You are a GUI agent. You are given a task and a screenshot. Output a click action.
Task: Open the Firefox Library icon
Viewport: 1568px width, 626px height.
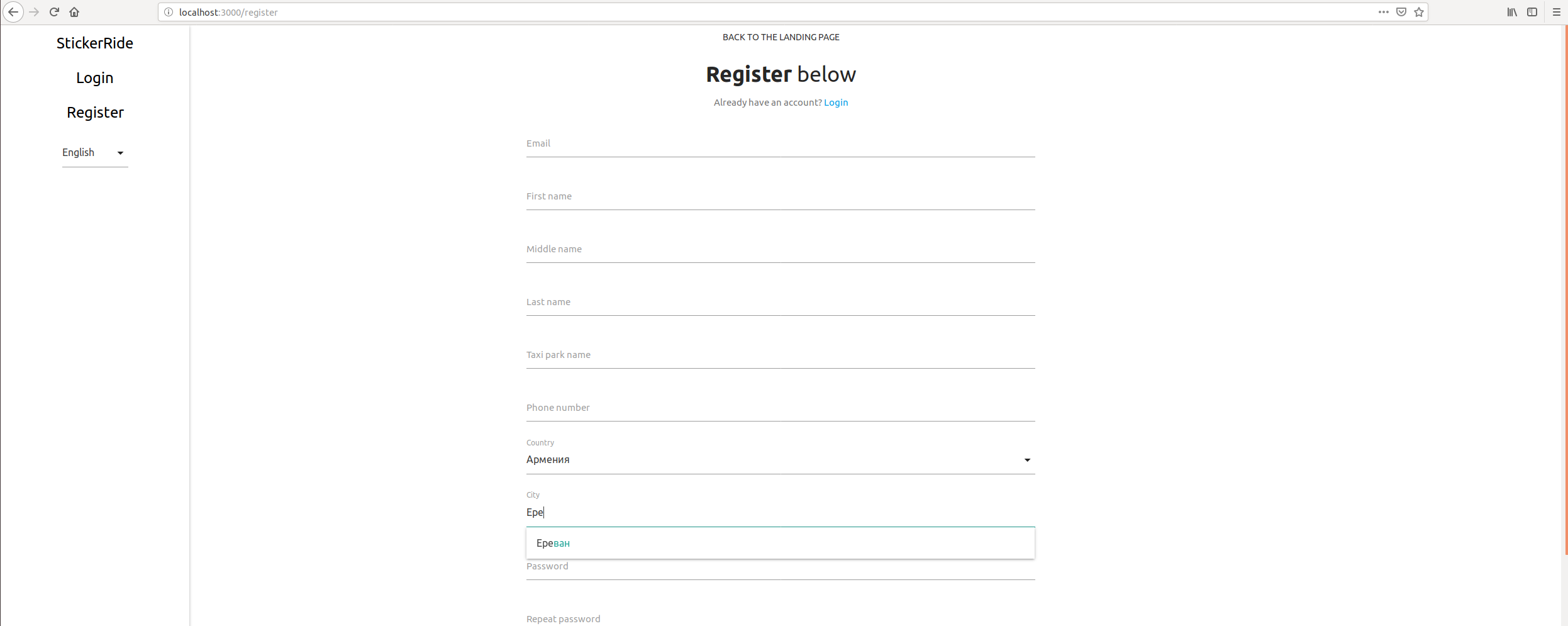pyautogui.click(x=1512, y=12)
